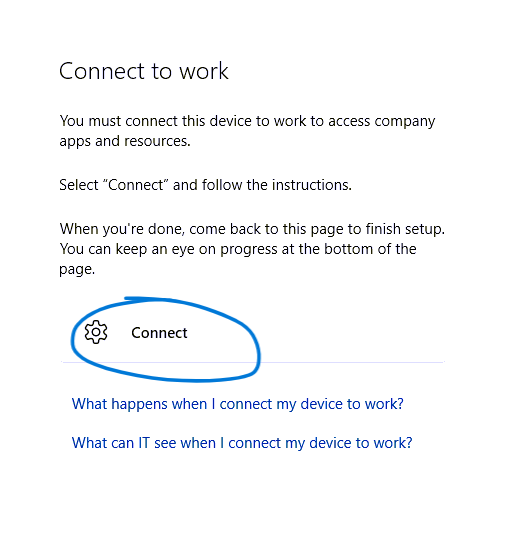Click the word 'page.' ending the instructions

click(x=77, y=270)
